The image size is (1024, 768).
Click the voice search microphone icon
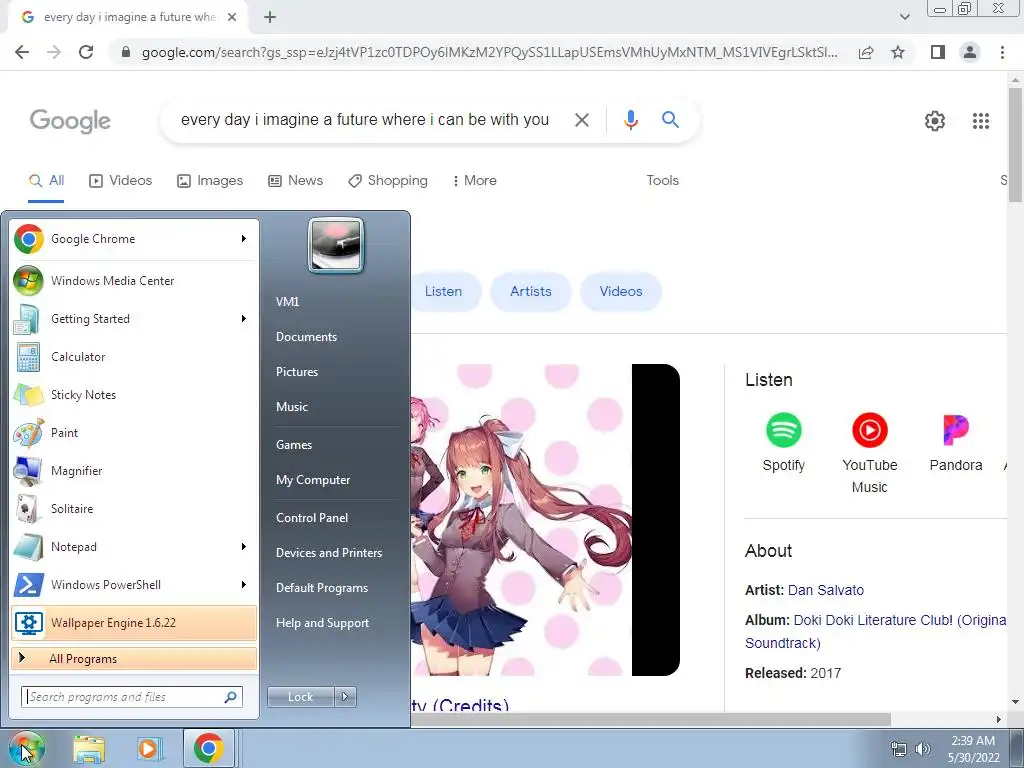[630, 120]
